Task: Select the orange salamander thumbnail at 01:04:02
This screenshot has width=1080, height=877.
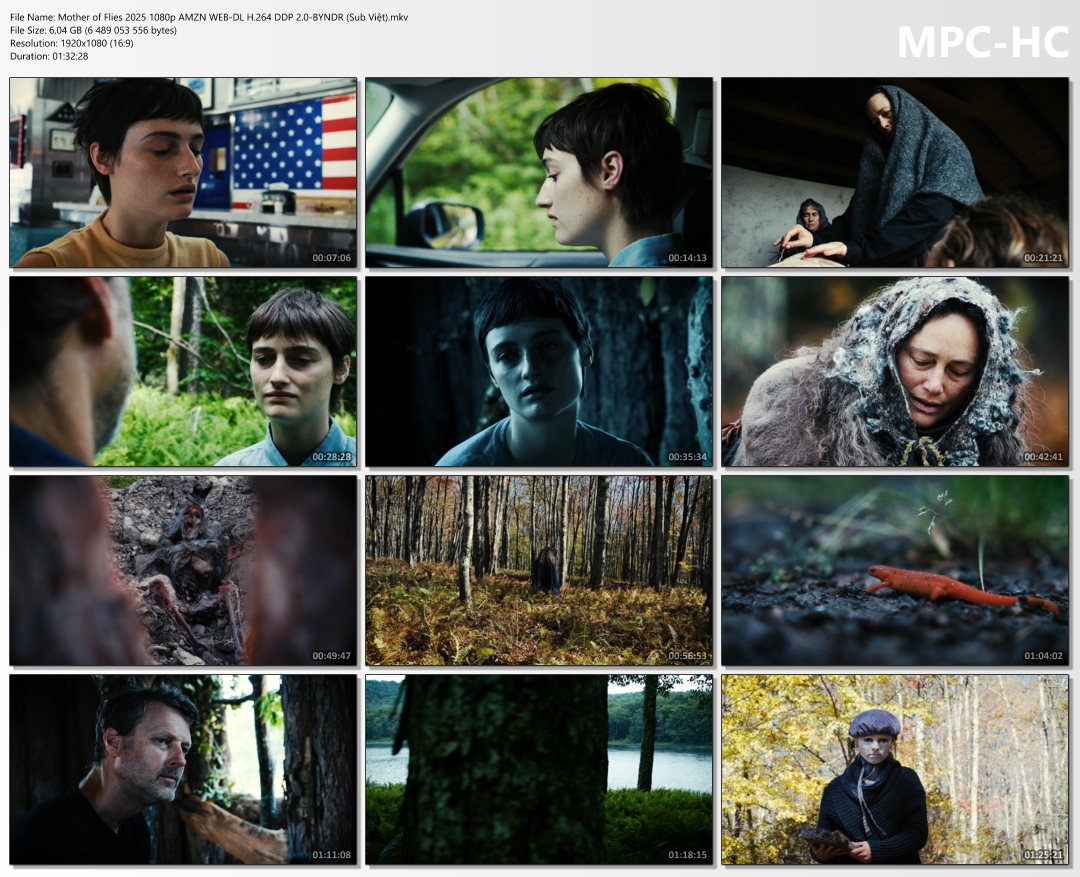Action: pyautogui.click(x=895, y=570)
